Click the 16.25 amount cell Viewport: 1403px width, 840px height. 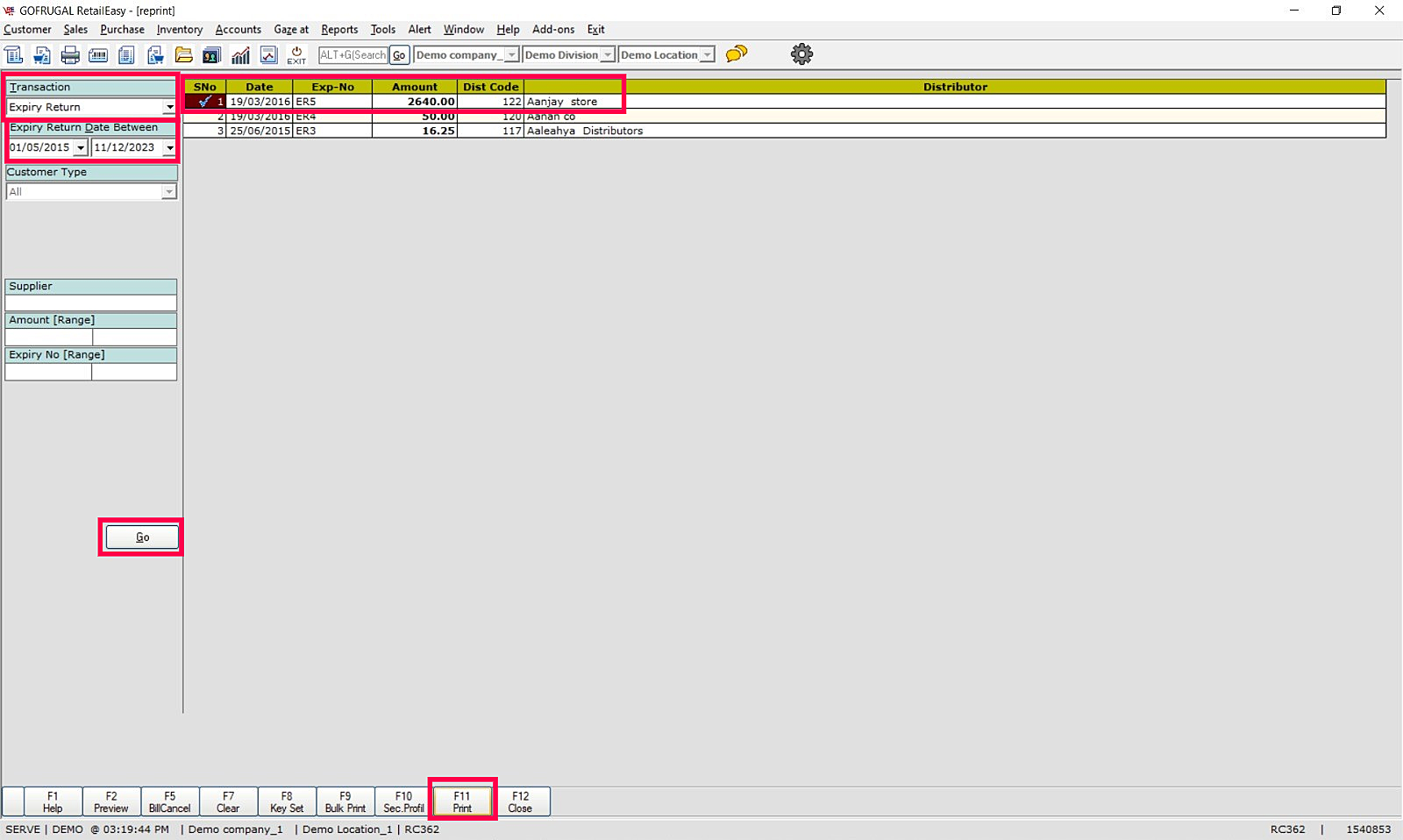pyautogui.click(x=415, y=131)
